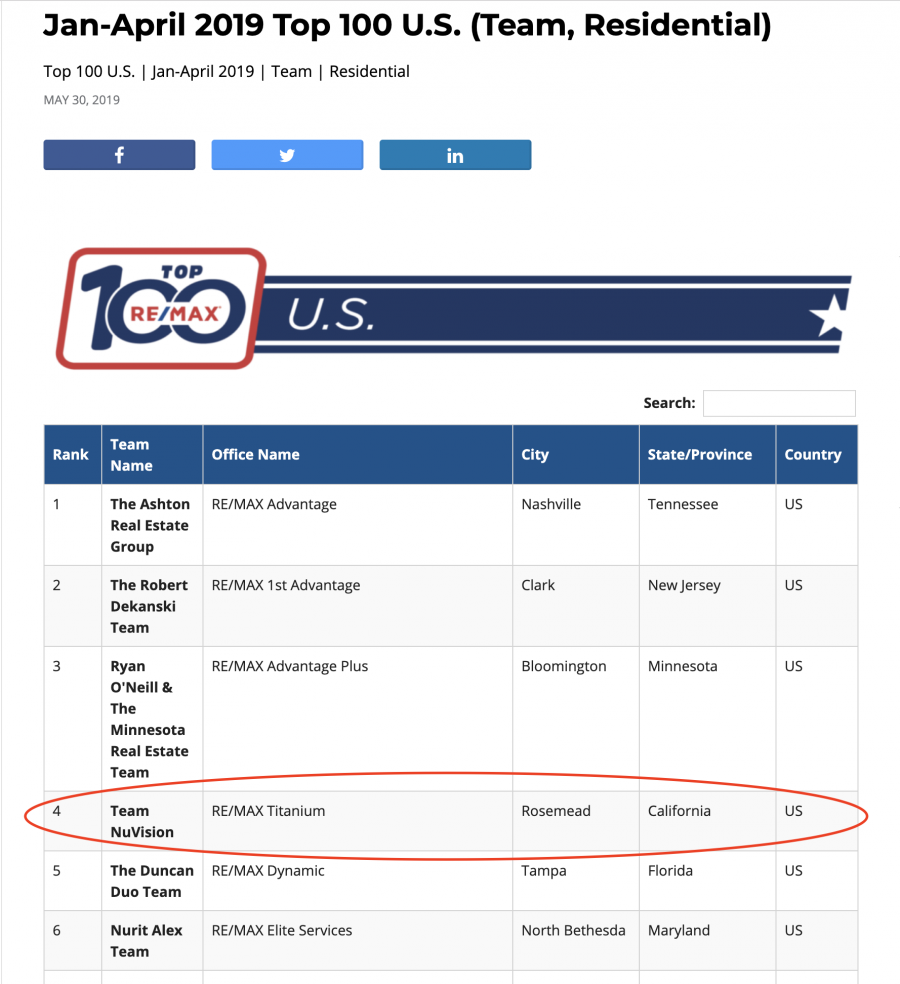Click The Duncan Duo Team entry

pos(152,881)
